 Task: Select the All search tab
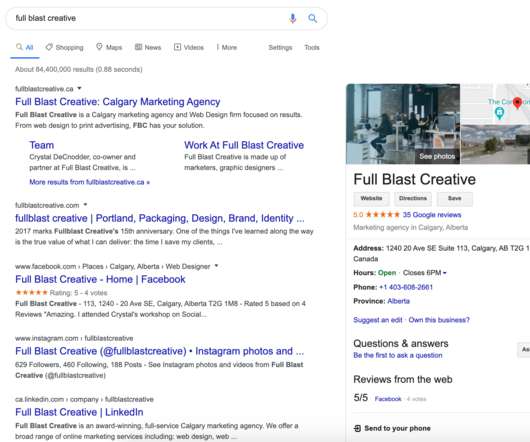(x=25, y=47)
